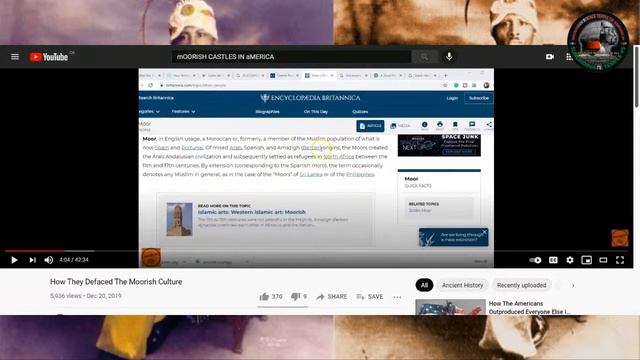Open the Philippines link in article
The height and width of the screenshot is (360, 640).
click(360, 174)
